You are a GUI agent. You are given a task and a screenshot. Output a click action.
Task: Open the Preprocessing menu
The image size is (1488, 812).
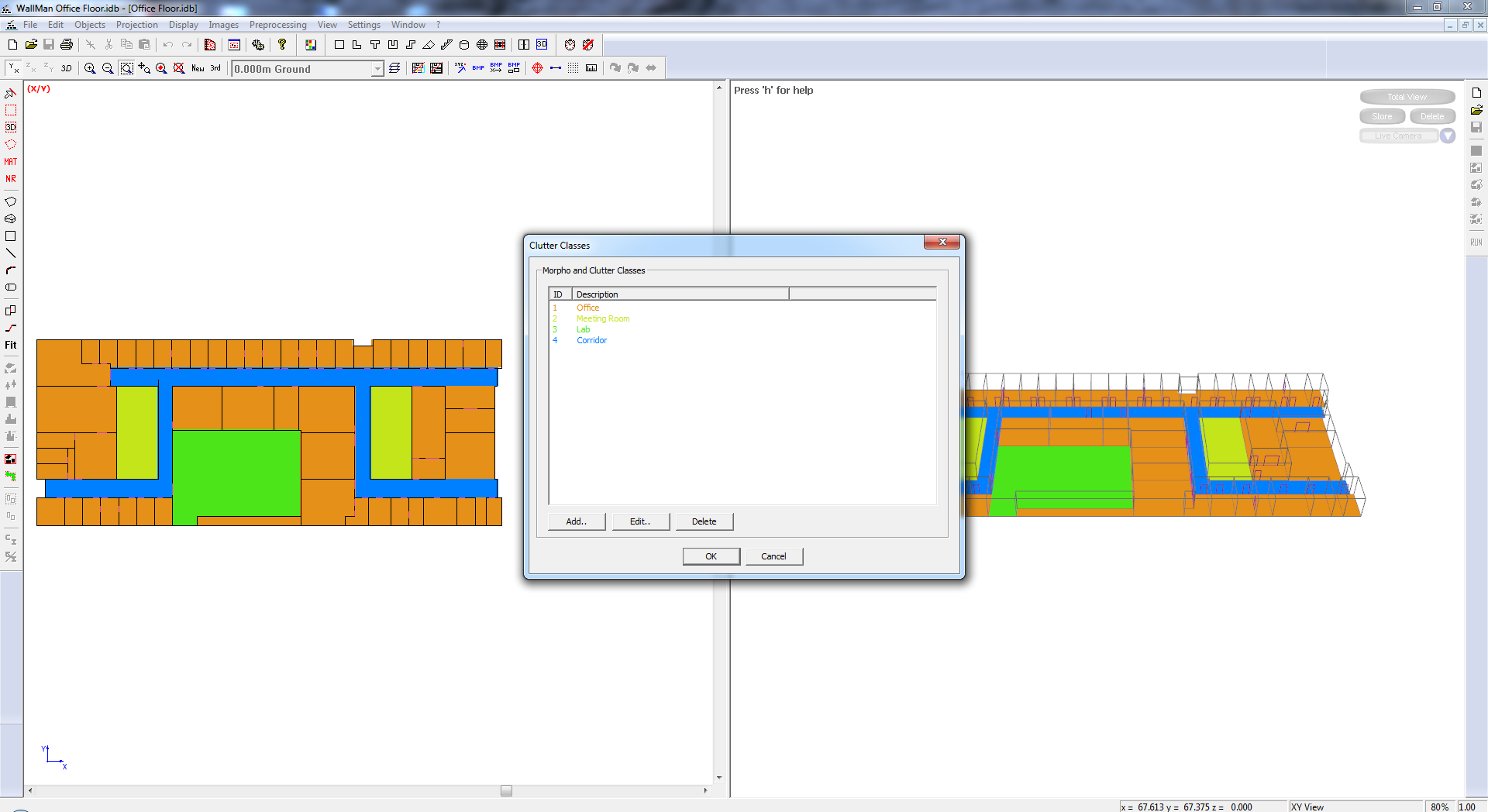[277, 25]
